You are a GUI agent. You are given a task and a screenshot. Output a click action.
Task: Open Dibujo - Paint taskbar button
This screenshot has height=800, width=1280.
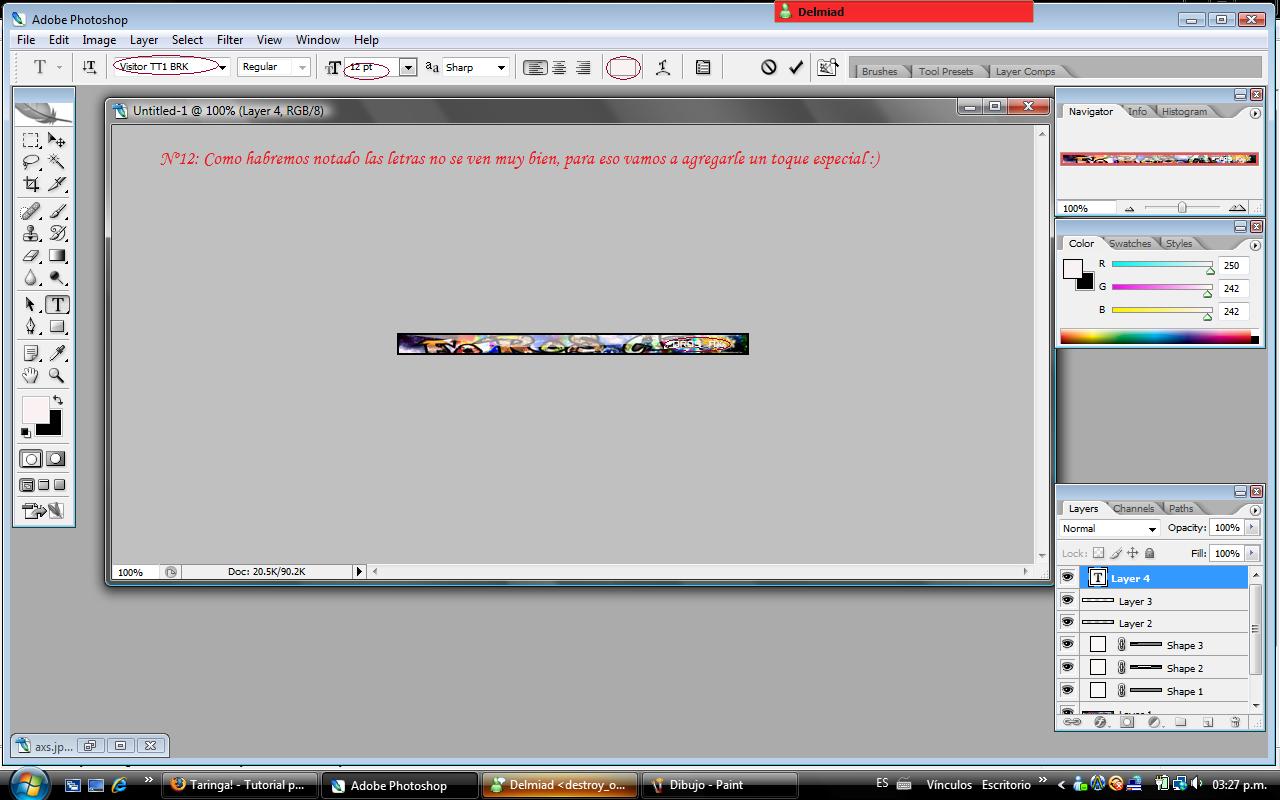(720, 785)
